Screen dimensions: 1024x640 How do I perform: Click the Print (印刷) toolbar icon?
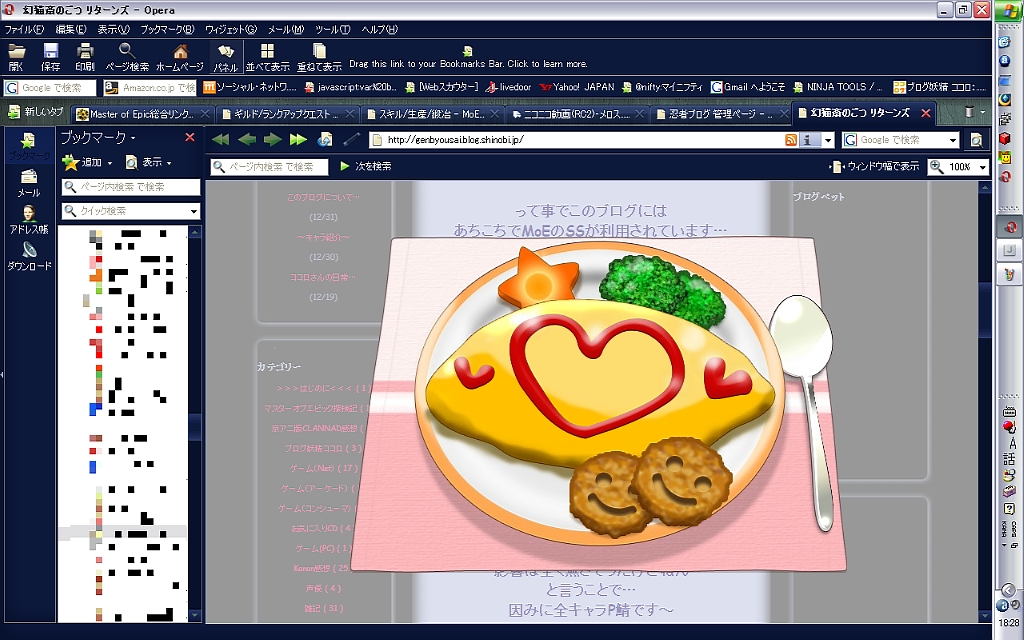85,57
